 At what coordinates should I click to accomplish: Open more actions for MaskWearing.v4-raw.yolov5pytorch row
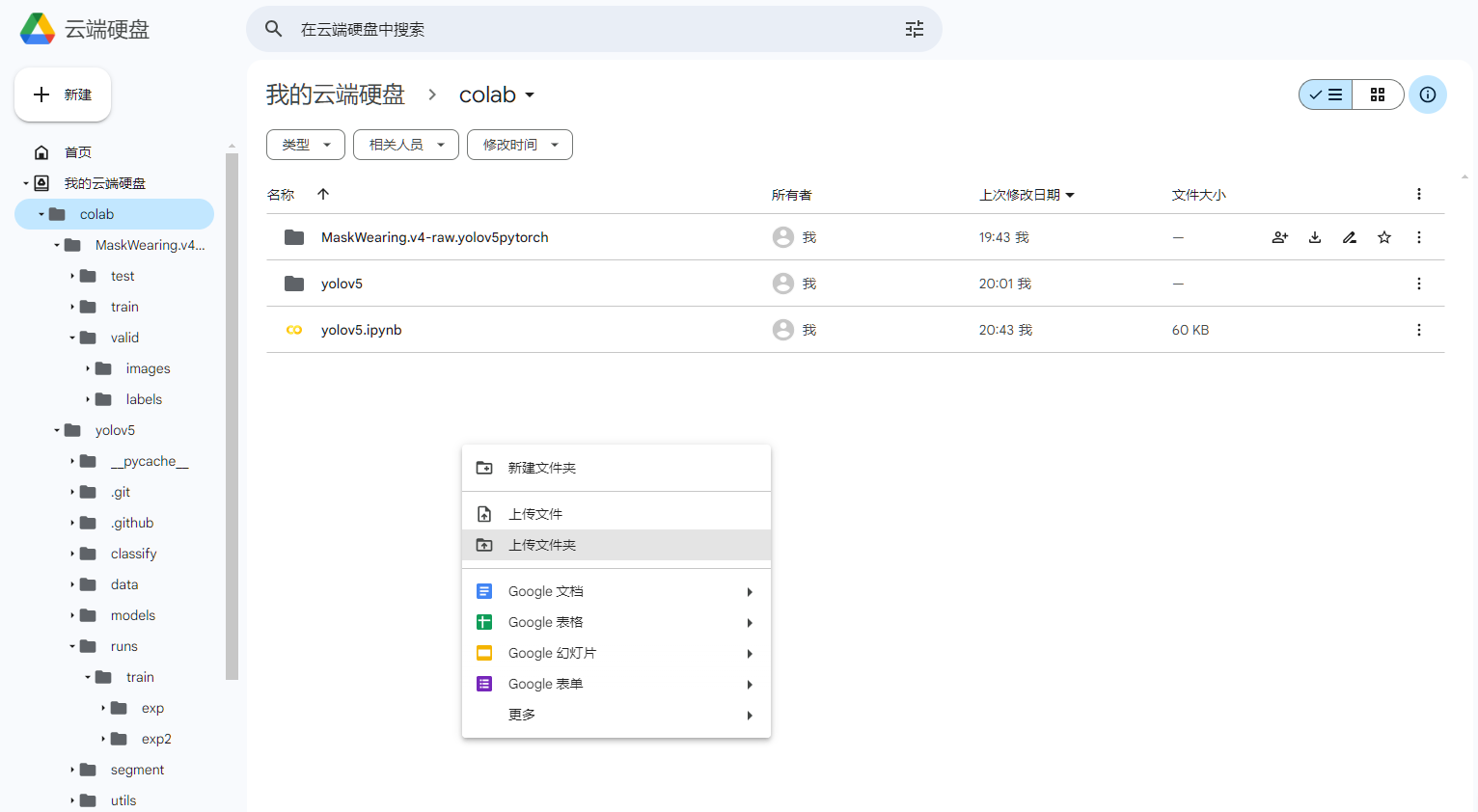(x=1419, y=237)
